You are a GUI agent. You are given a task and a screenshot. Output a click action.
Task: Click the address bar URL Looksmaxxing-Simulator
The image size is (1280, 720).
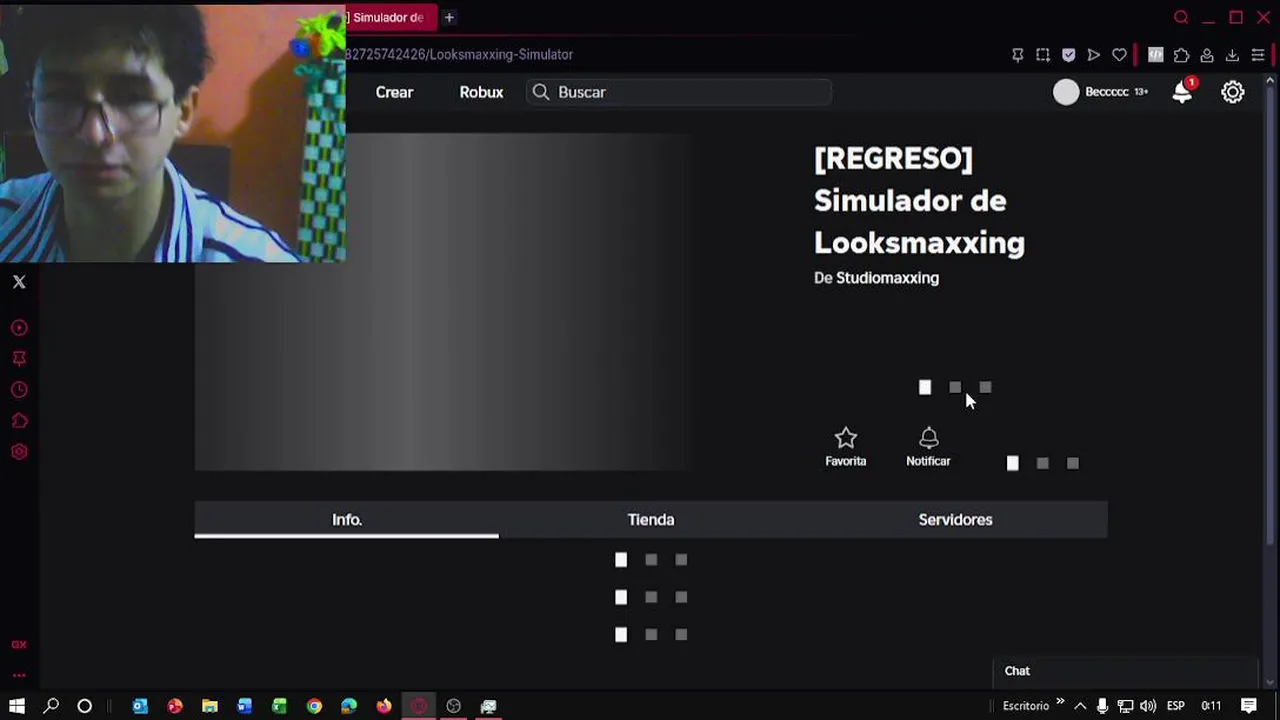coord(459,55)
